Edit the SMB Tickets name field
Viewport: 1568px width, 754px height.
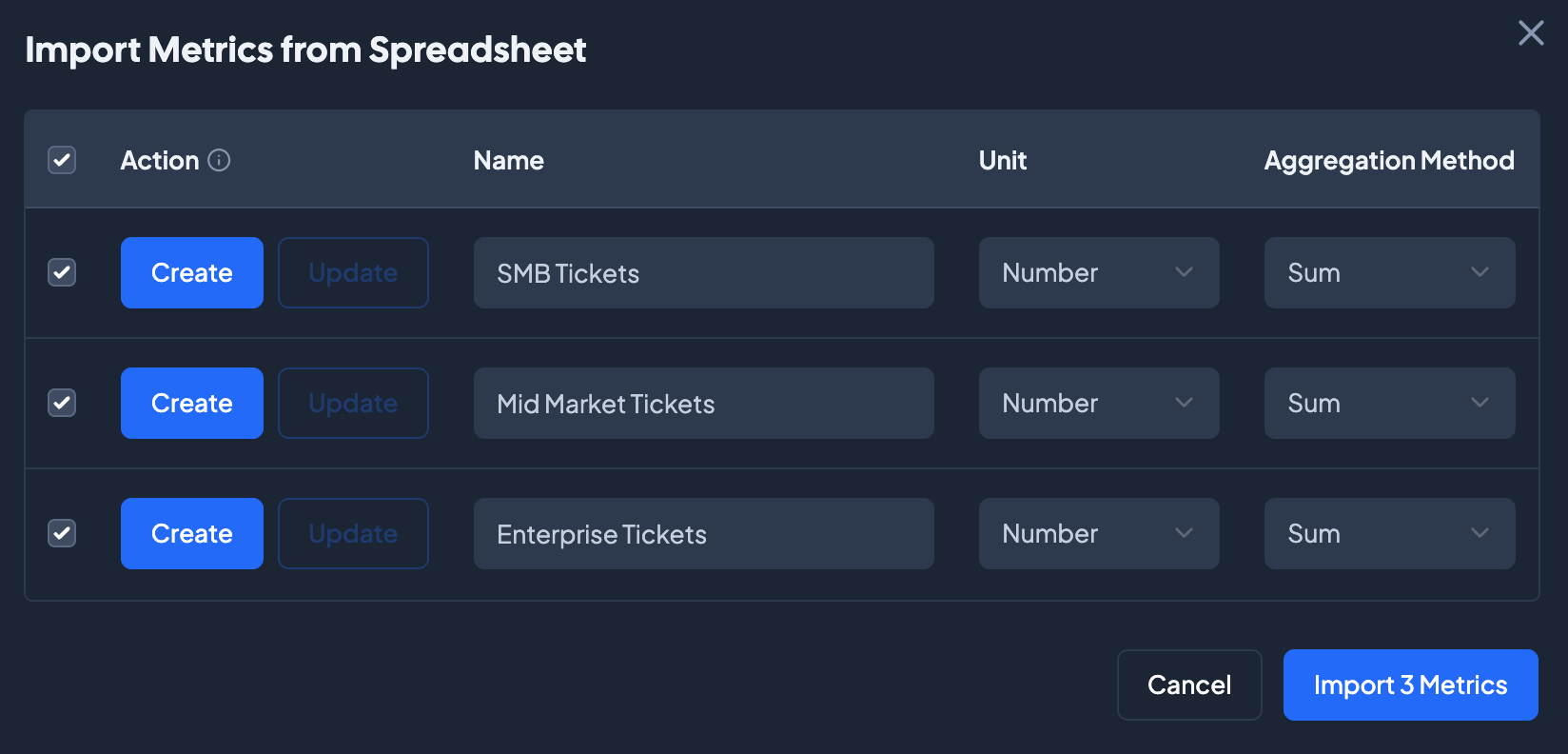click(703, 272)
